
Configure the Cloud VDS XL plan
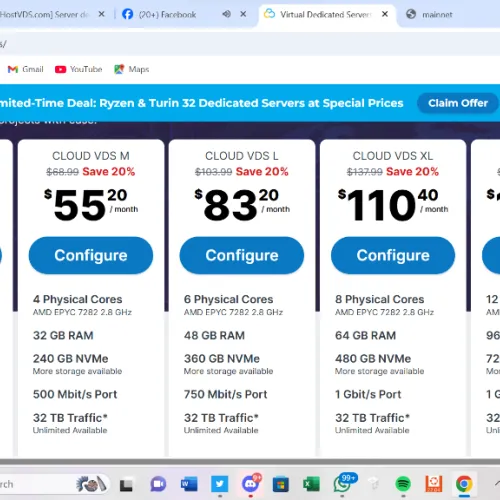coord(393,255)
